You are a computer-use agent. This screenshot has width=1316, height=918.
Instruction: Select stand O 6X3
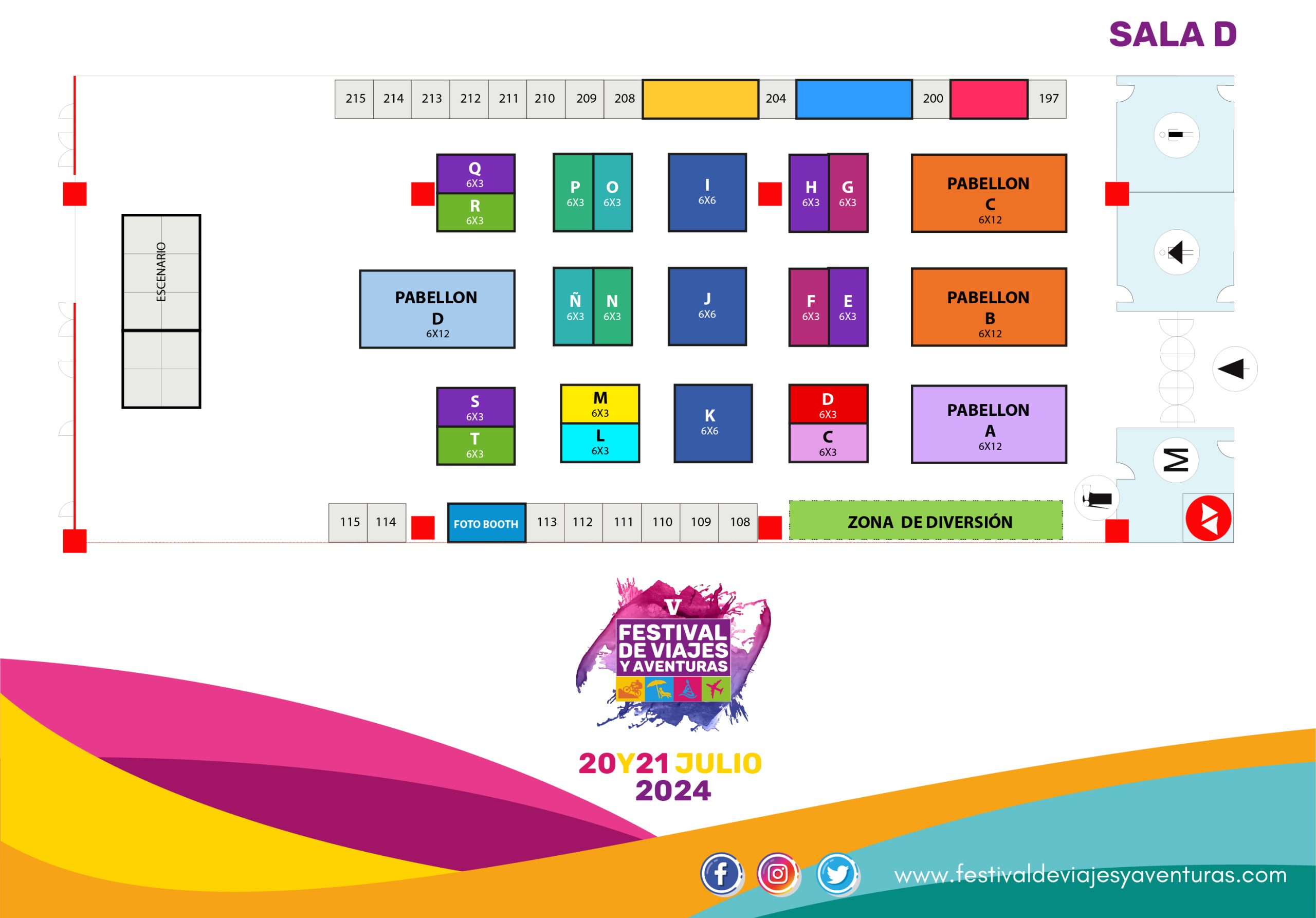pos(613,193)
